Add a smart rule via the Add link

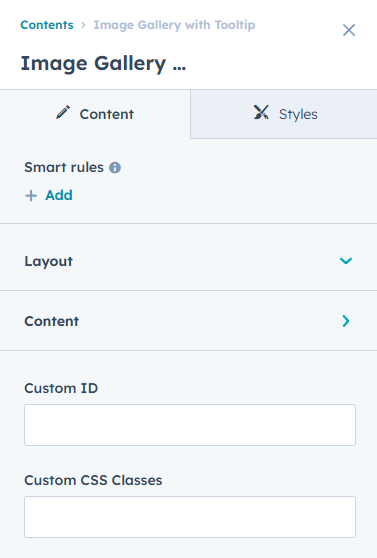[59, 195]
